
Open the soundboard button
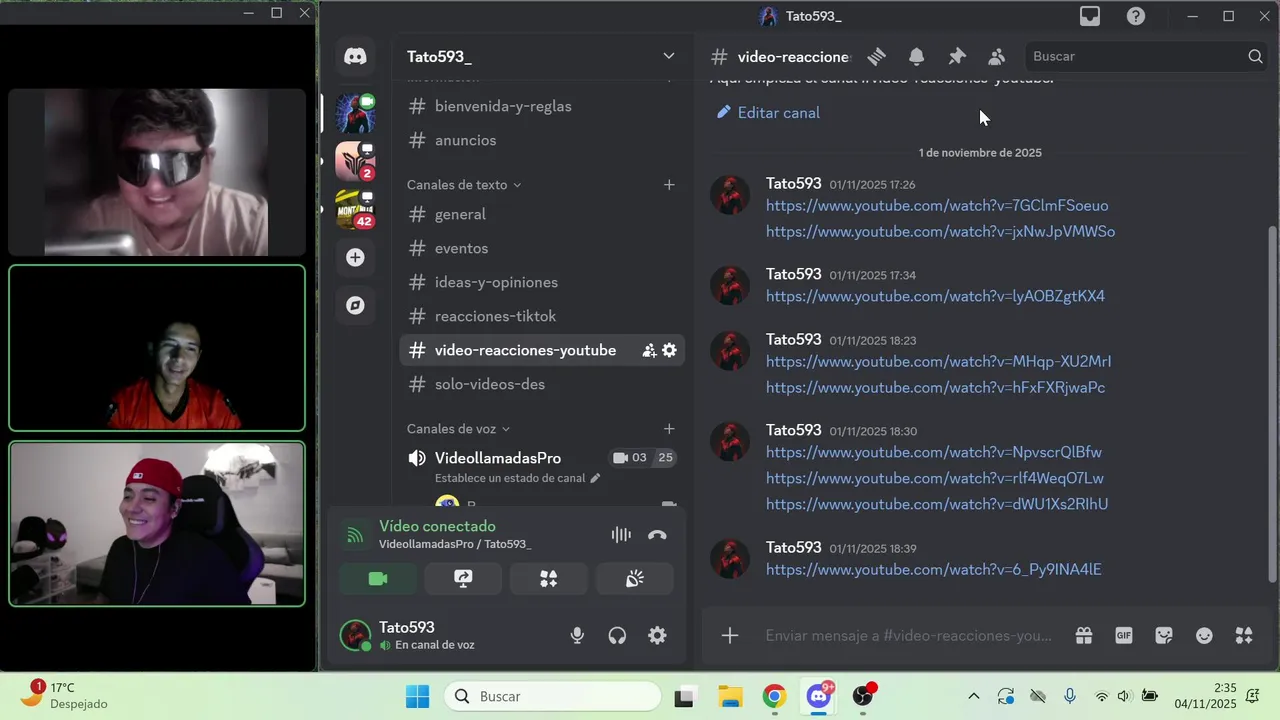[635, 579]
